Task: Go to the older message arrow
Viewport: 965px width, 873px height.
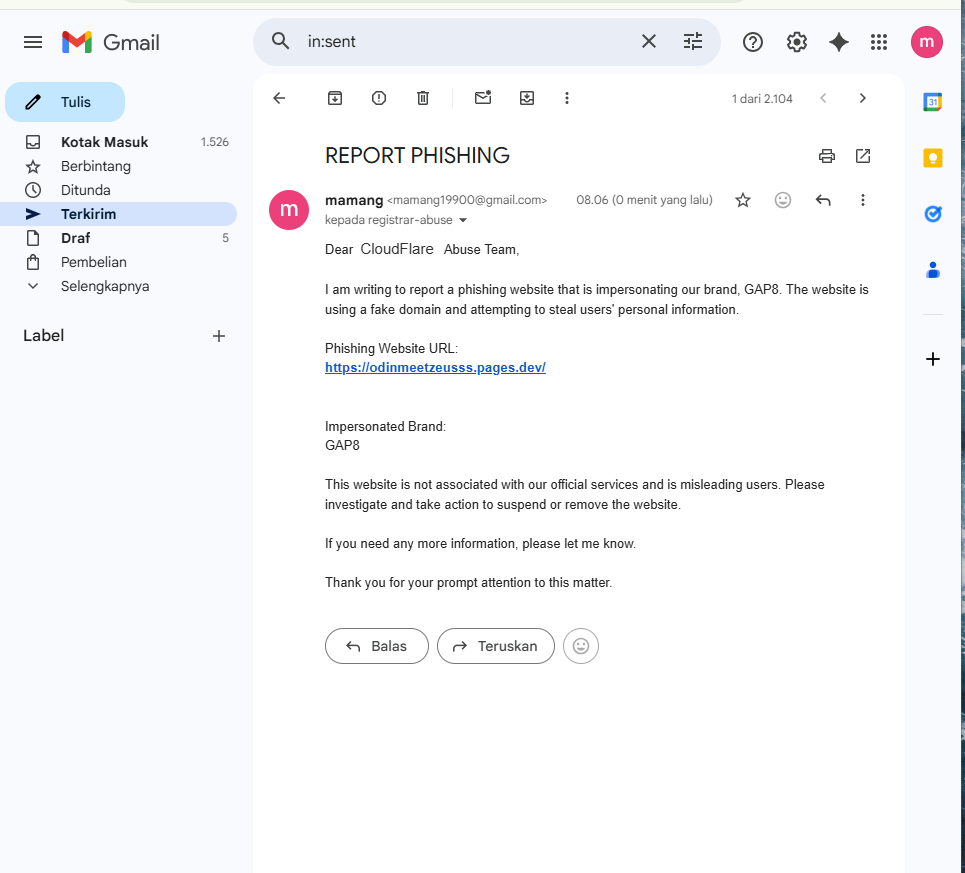Action: (x=862, y=98)
